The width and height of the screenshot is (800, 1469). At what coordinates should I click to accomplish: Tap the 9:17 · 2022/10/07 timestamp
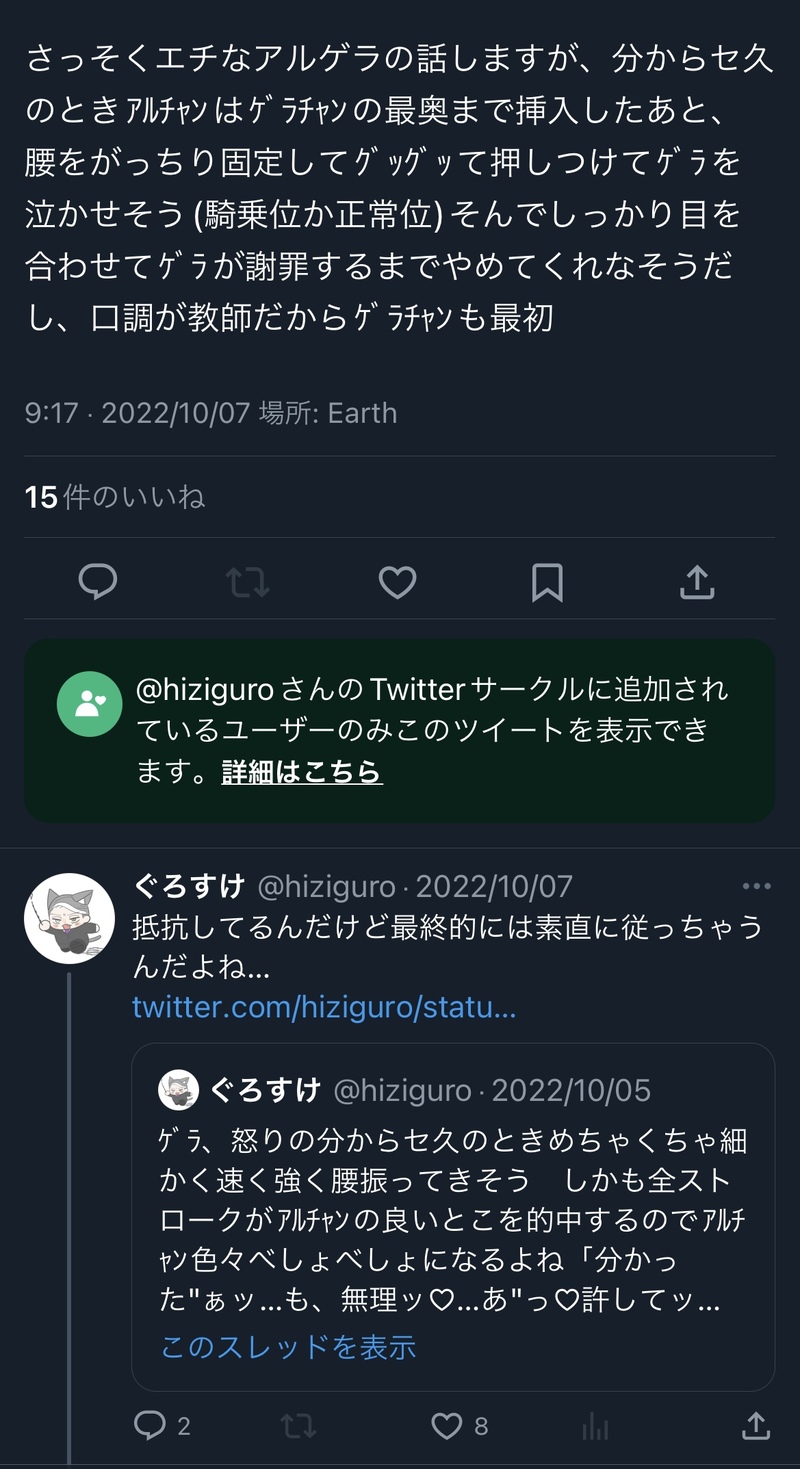[x=137, y=413]
